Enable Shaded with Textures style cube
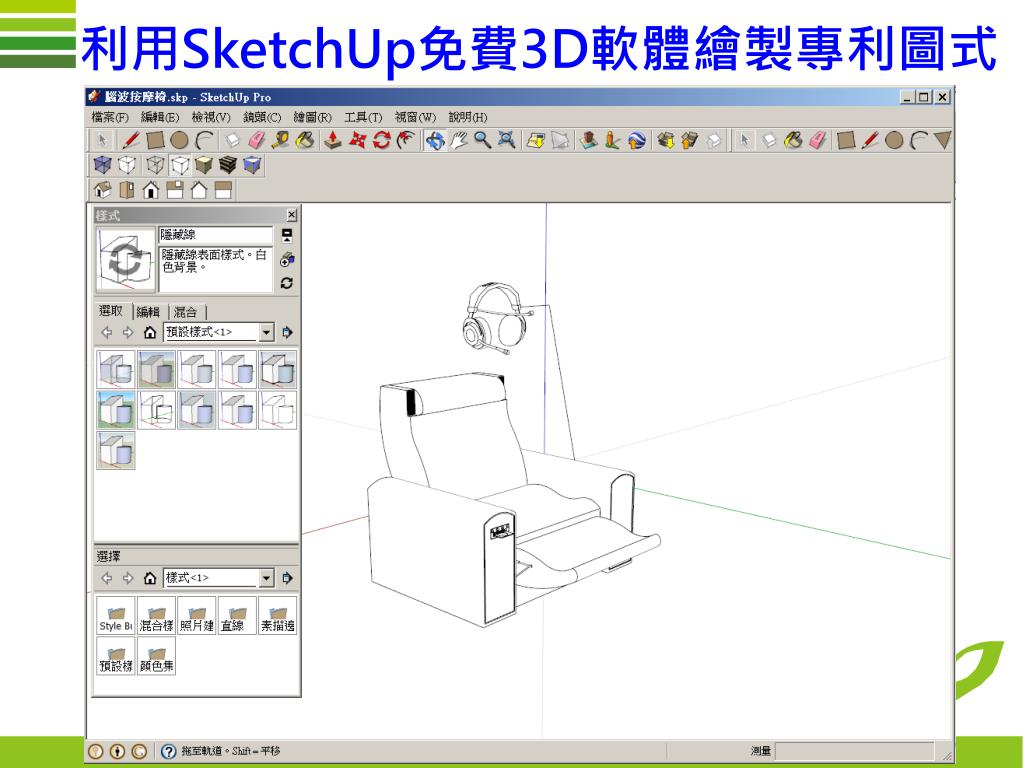 (x=228, y=165)
